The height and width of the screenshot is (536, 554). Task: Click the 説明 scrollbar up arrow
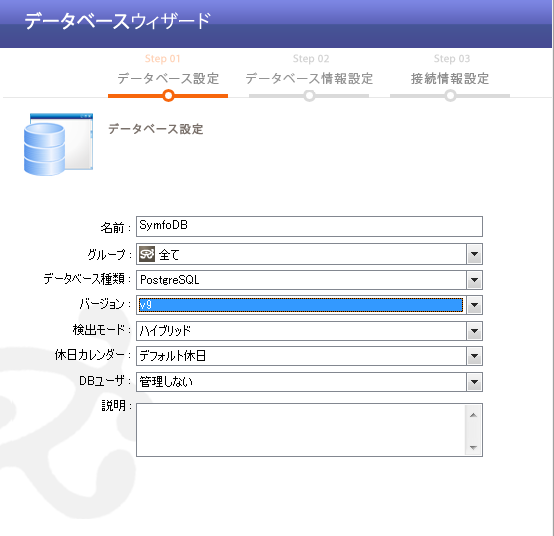coord(473,415)
